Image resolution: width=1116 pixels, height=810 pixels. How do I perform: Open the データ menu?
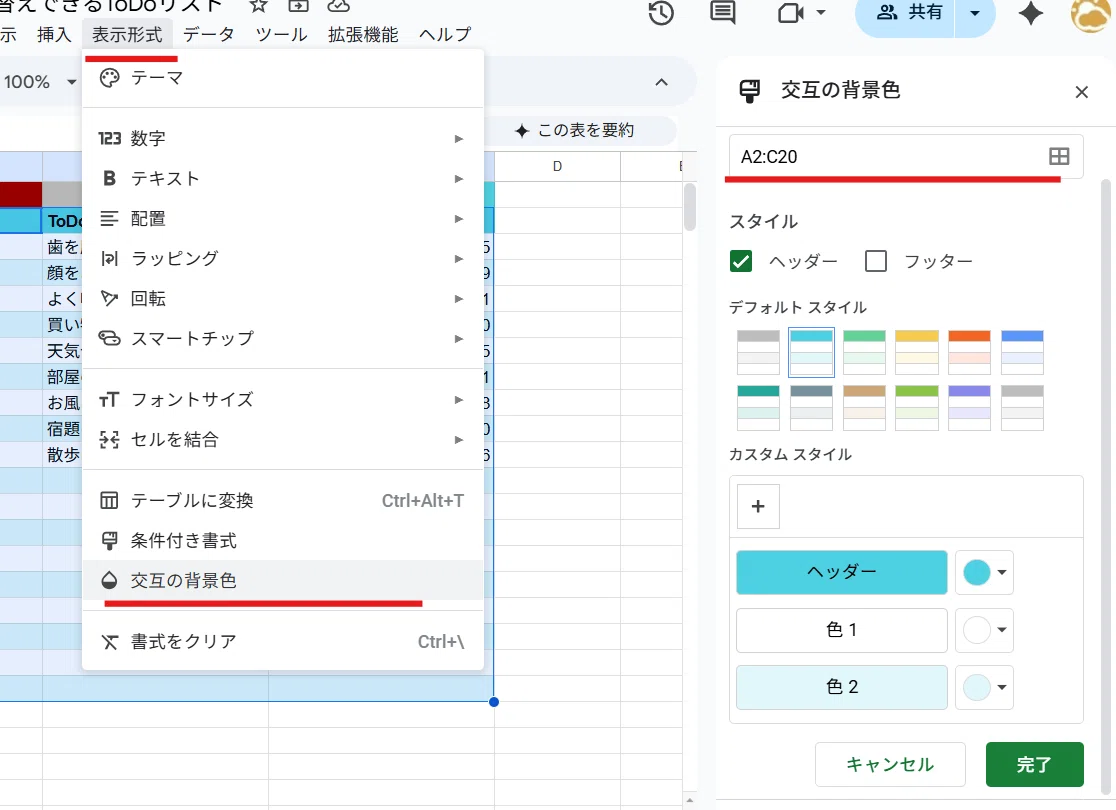click(x=209, y=34)
